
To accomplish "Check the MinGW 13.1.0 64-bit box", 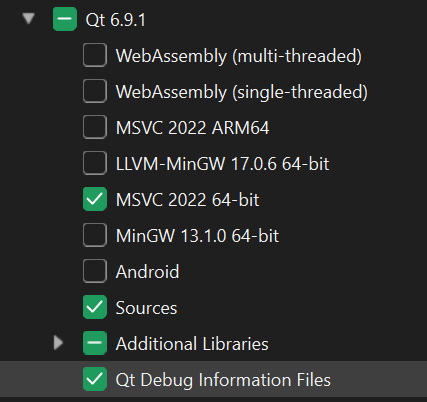I will click(x=95, y=235).
